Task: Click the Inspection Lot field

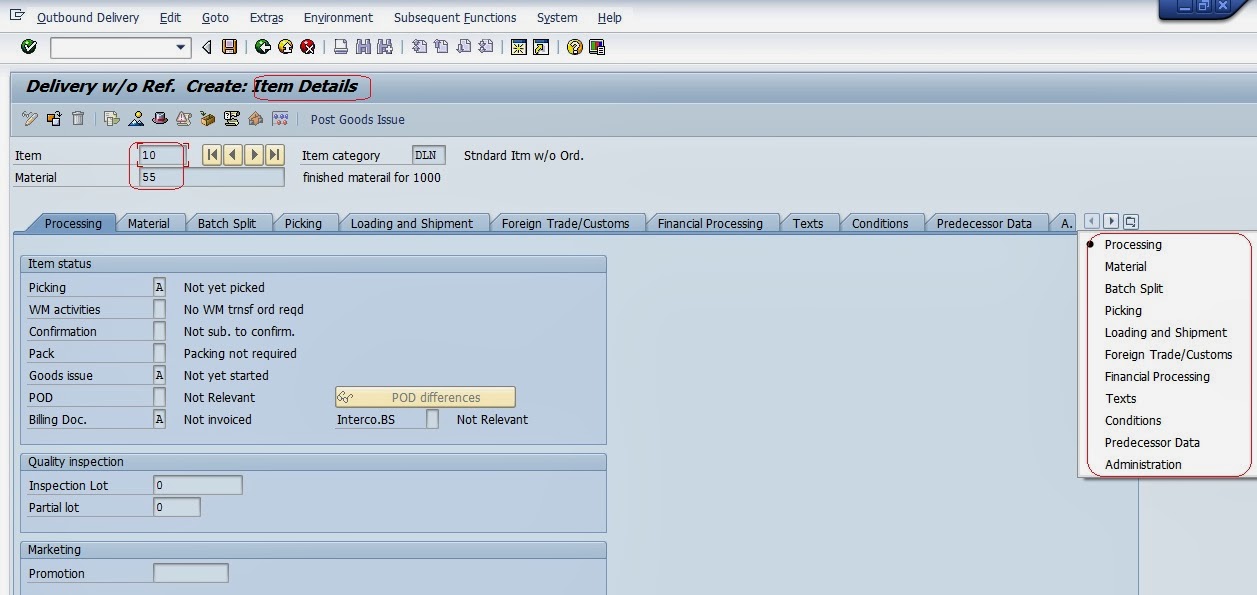Action: pyautogui.click(x=197, y=485)
